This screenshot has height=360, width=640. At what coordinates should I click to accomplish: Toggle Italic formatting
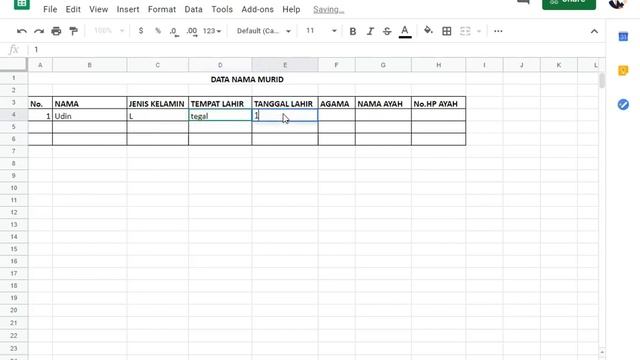pyautogui.click(x=370, y=31)
